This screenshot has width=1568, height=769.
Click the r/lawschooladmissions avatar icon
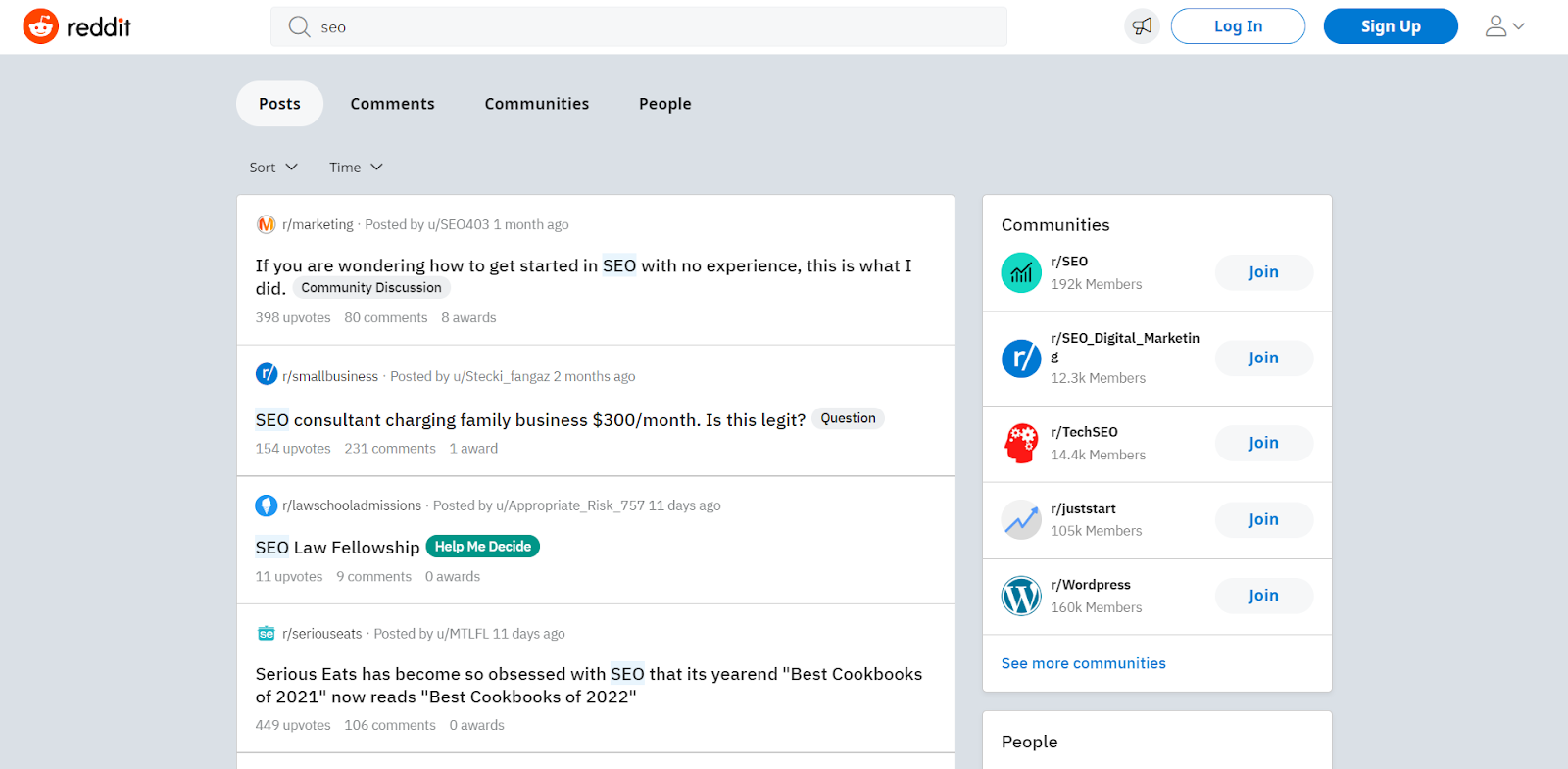point(266,505)
